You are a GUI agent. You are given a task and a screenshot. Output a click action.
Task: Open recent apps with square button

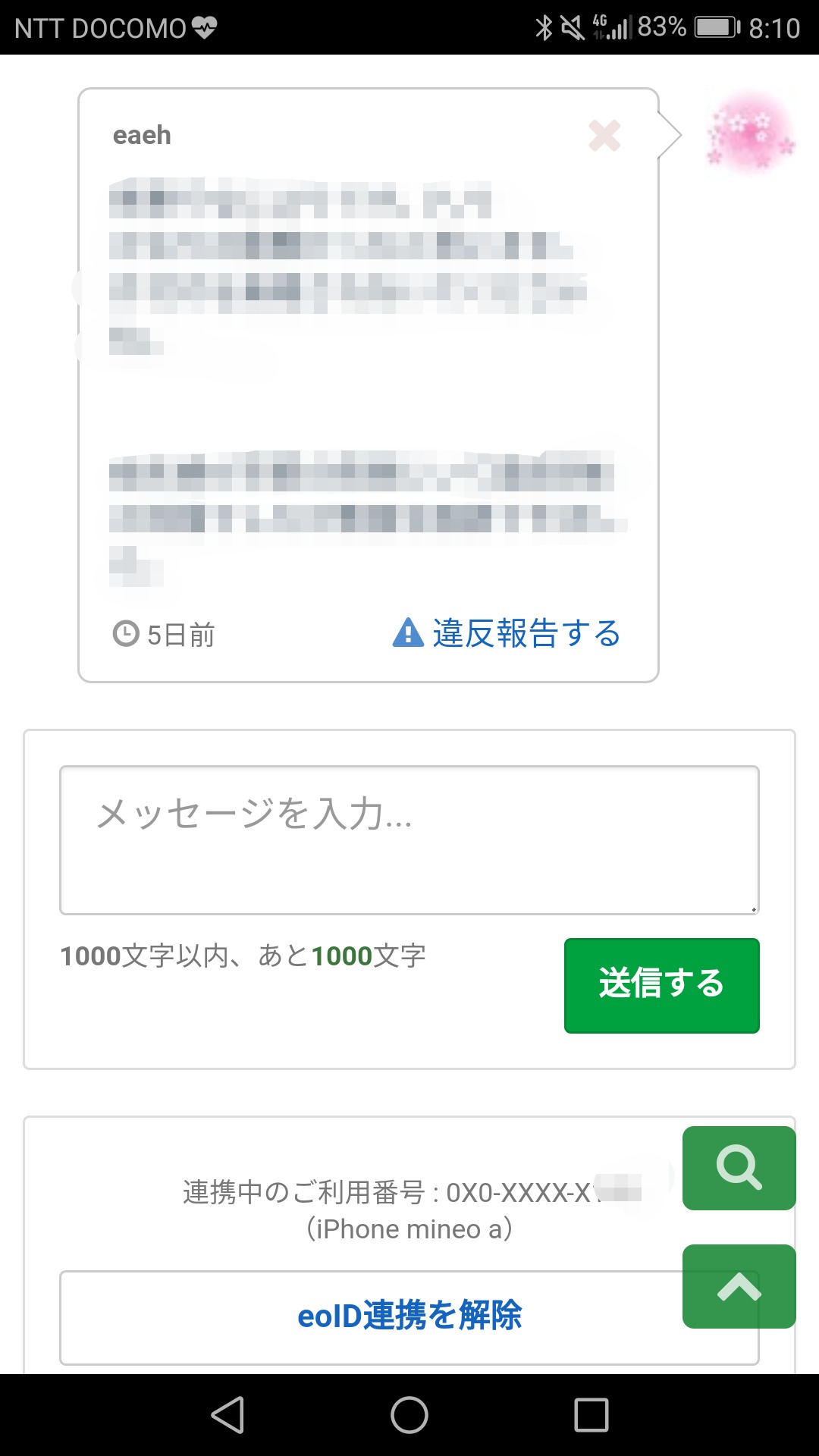click(x=591, y=1415)
